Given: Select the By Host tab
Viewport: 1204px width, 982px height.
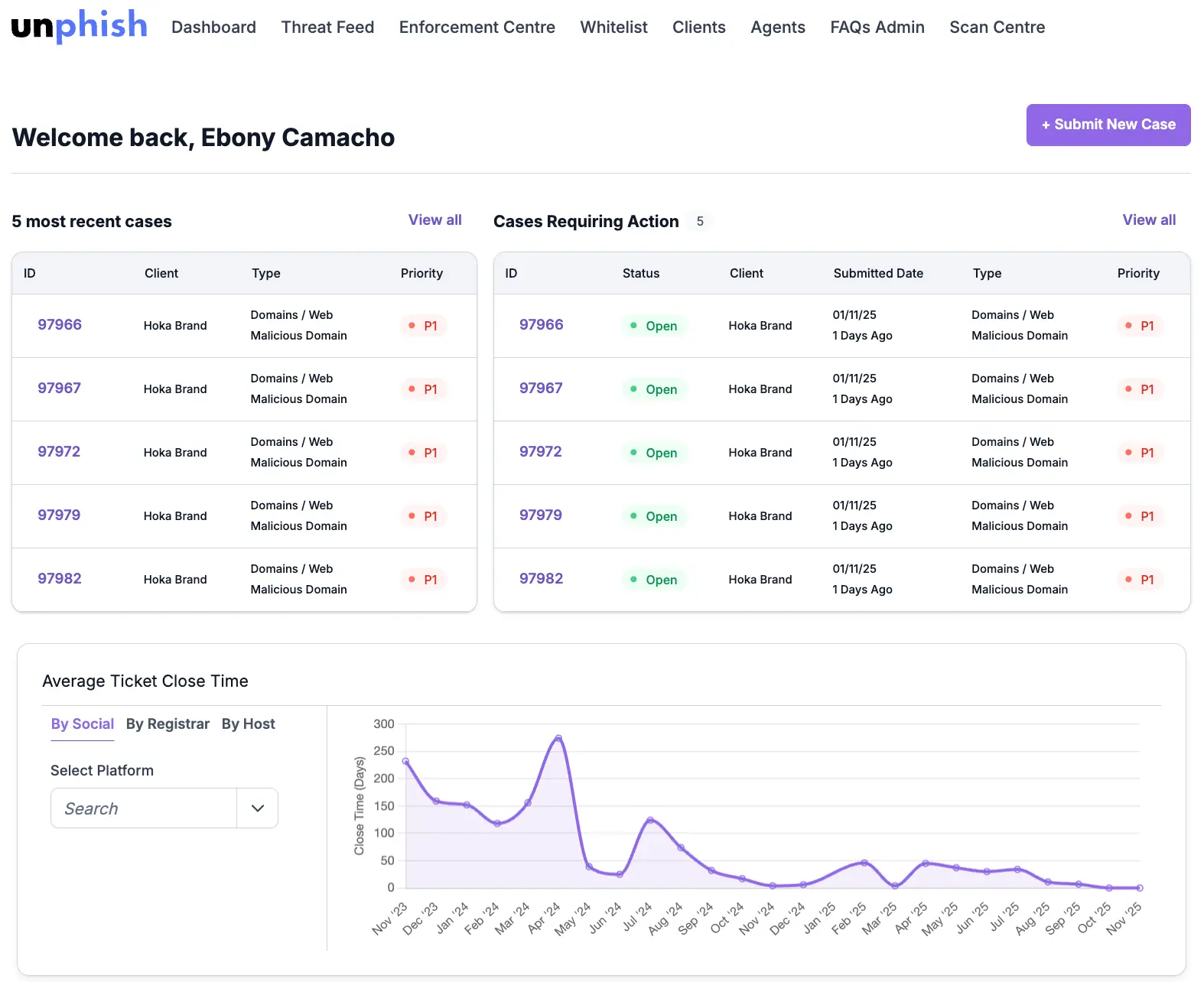Looking at the screenshot, I should pyautogui.click(x=248, y=723).
